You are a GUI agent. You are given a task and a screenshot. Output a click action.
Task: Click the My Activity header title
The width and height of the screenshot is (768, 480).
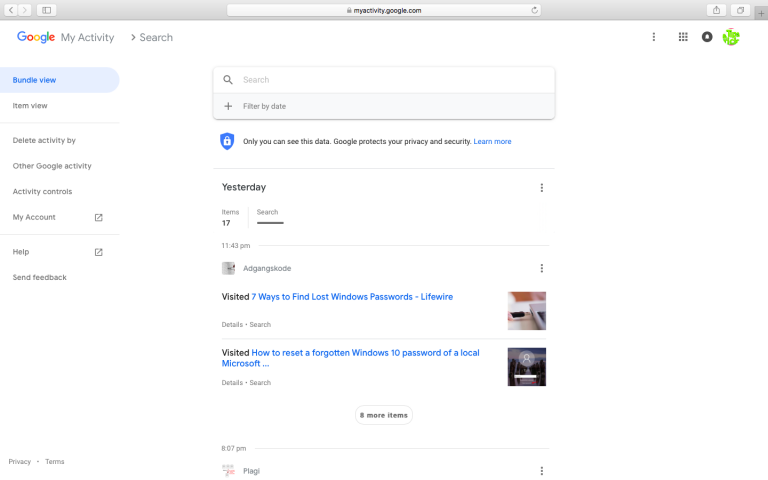coord(87,37)
